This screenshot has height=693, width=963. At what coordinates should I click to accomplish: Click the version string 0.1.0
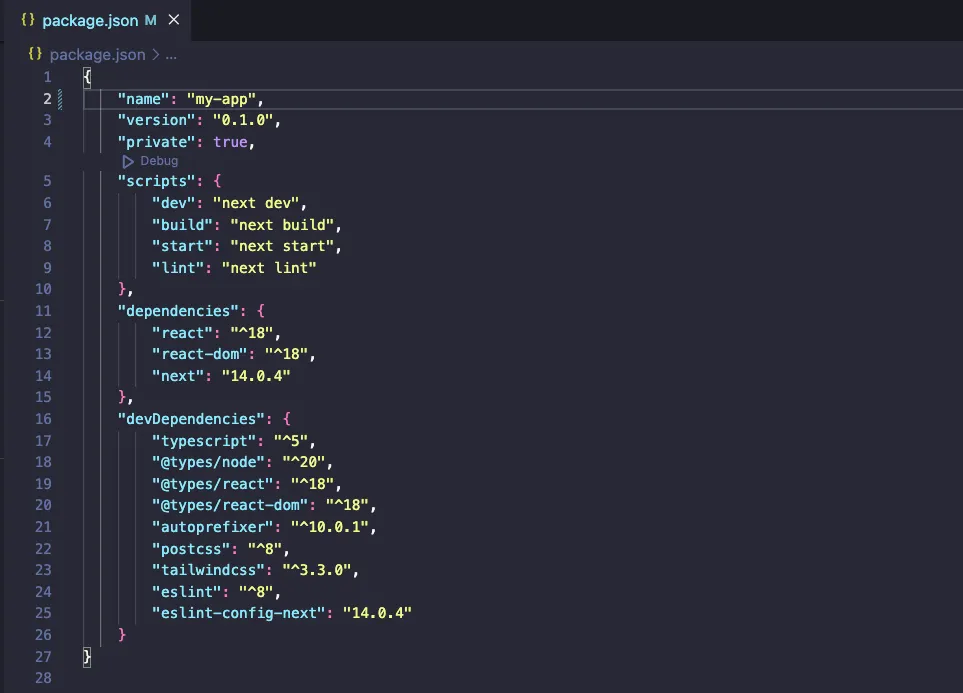point(242,119)
